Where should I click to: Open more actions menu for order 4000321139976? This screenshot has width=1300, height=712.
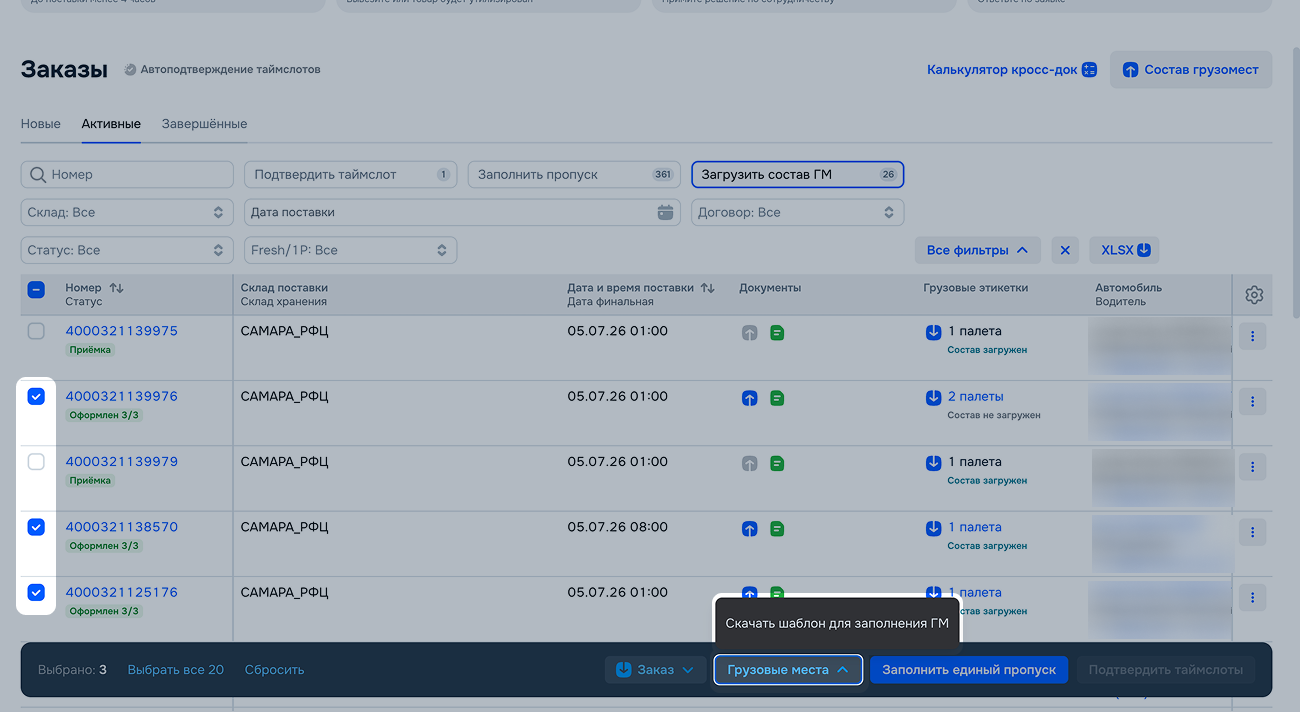pyautogui.click(x=1253, y=402)
